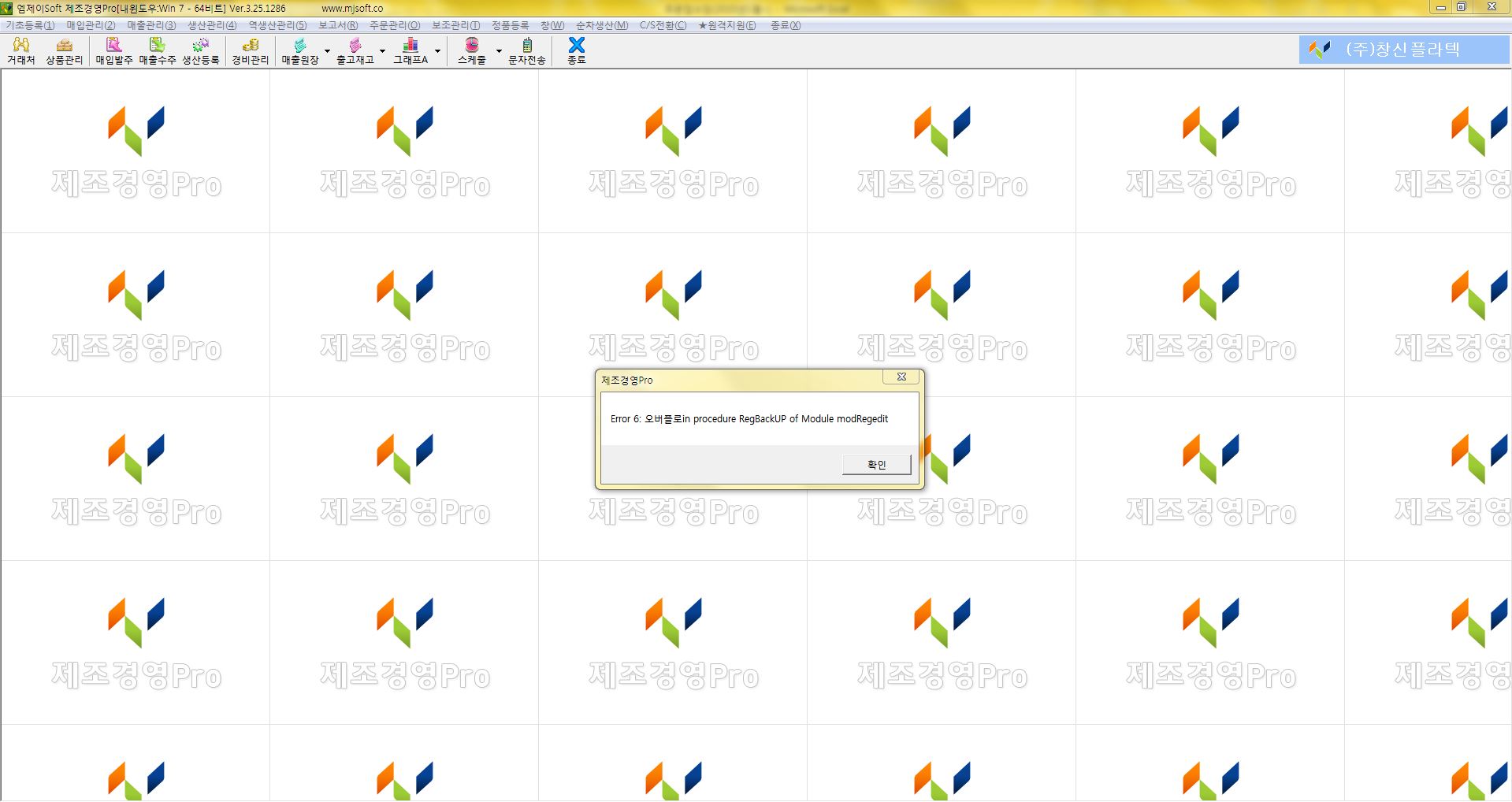
Task: Open the 순차생산(M) menu
Action: 602,25
